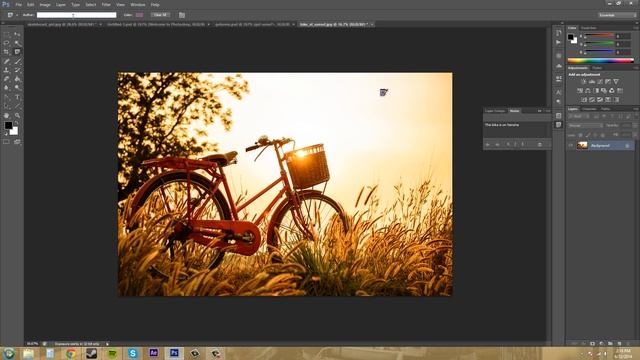Change the screen mode

[x=17, y=142]
